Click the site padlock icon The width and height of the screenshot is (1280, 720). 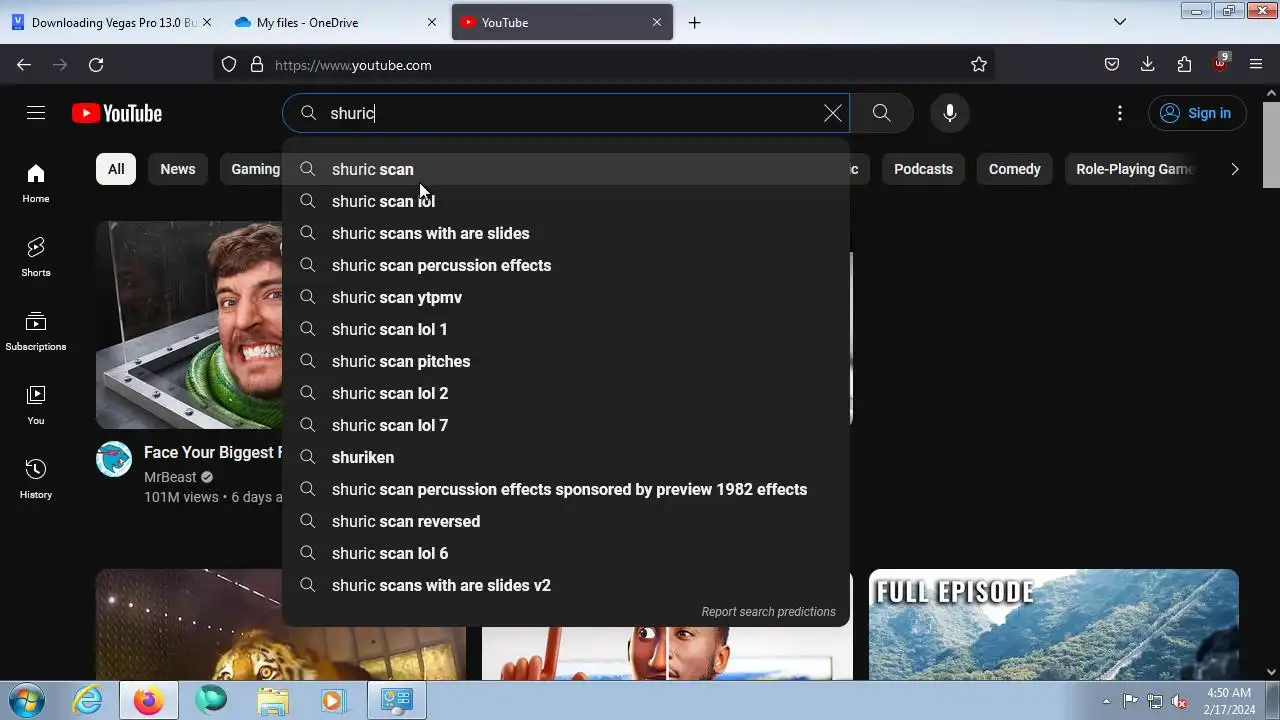257,64
